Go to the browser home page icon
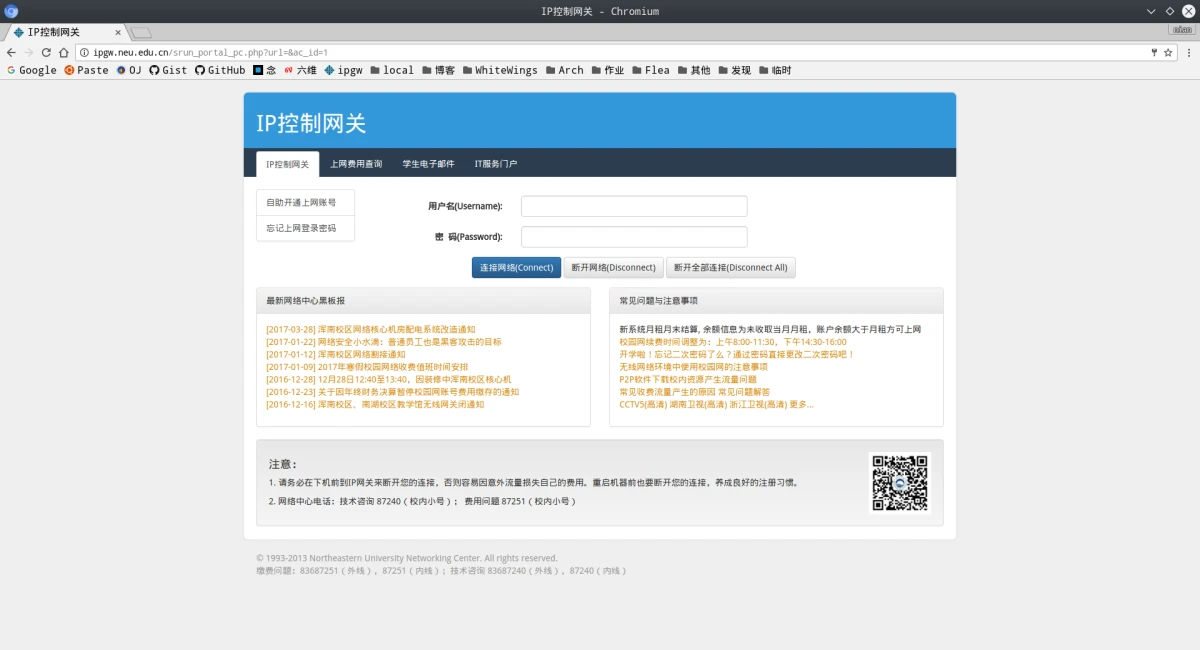Viewport: 1200px width, 650px height. 64,52
